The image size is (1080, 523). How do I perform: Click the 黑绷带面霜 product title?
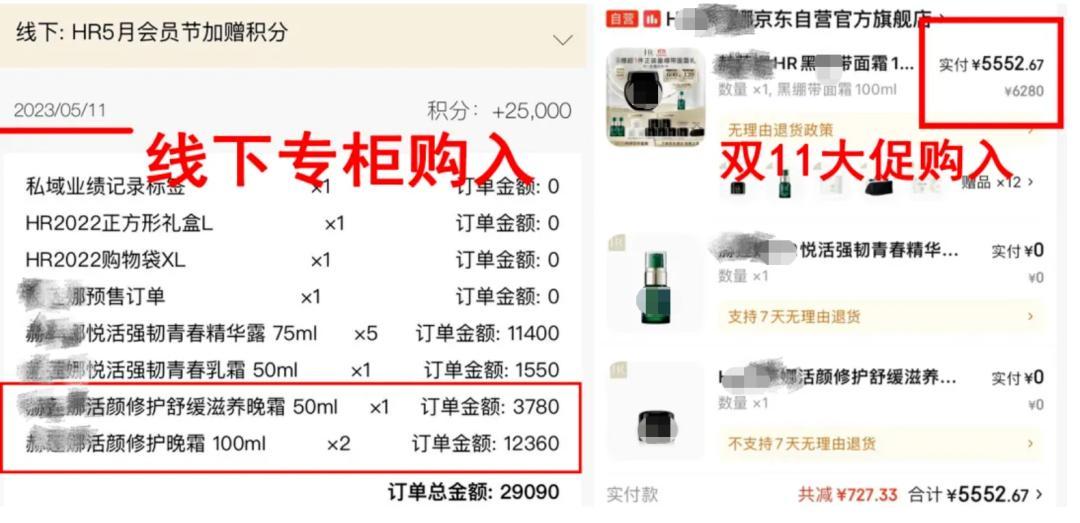click(x=816, y=64)
